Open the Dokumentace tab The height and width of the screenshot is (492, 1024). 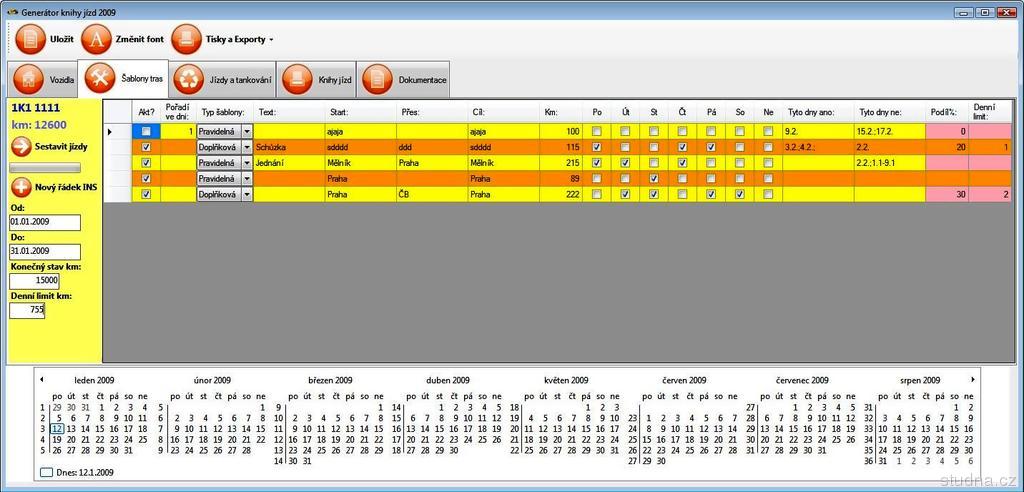click(376, 79)
